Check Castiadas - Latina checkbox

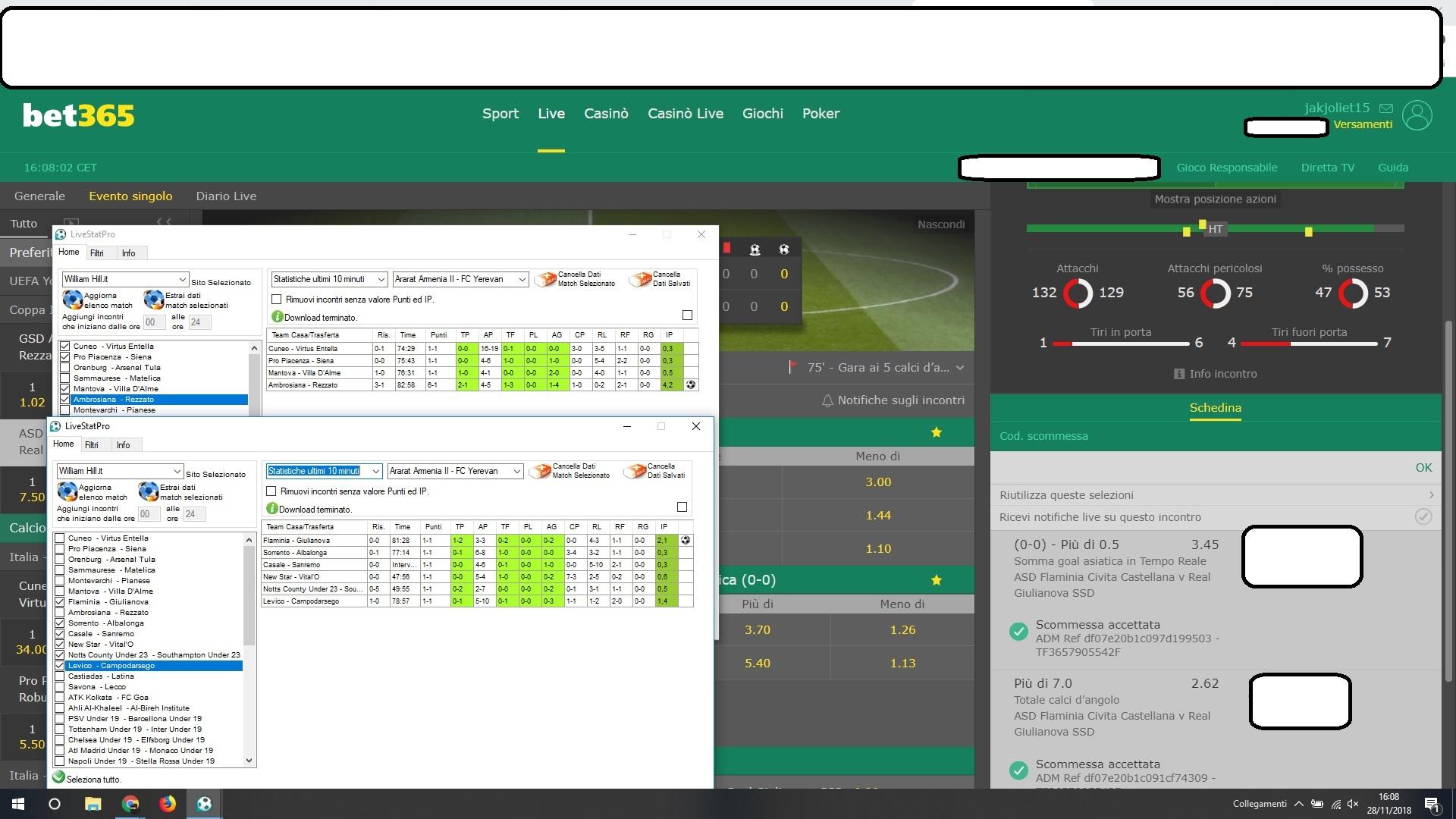point(59,676)
